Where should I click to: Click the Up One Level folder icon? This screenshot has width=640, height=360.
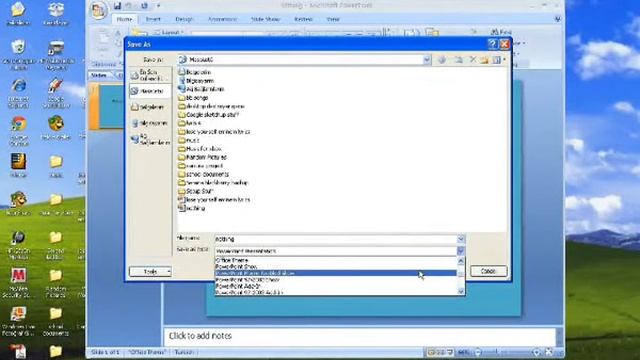pyautogui.click(x=458, y=60)
